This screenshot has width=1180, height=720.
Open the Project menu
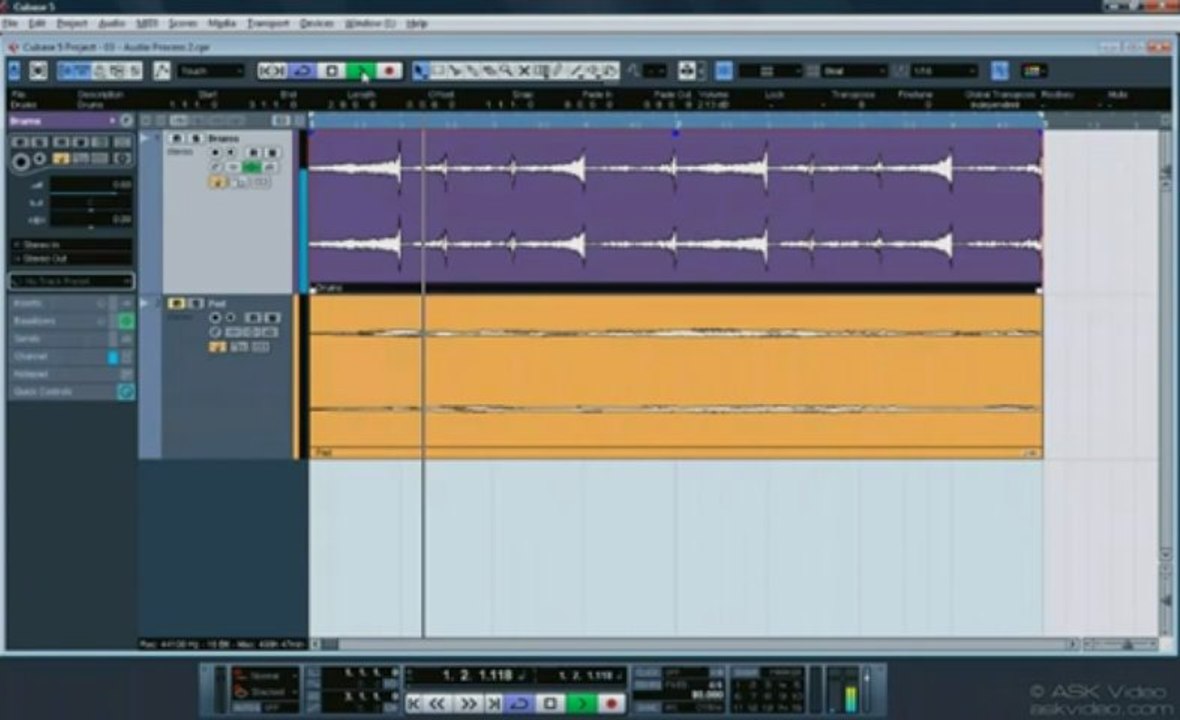click(x=72, y=23)
